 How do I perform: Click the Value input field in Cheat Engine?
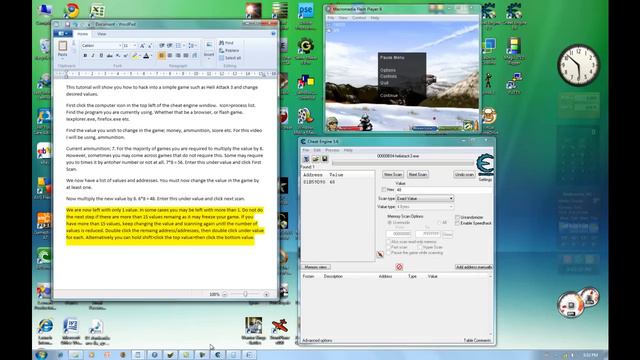[444, 190]
